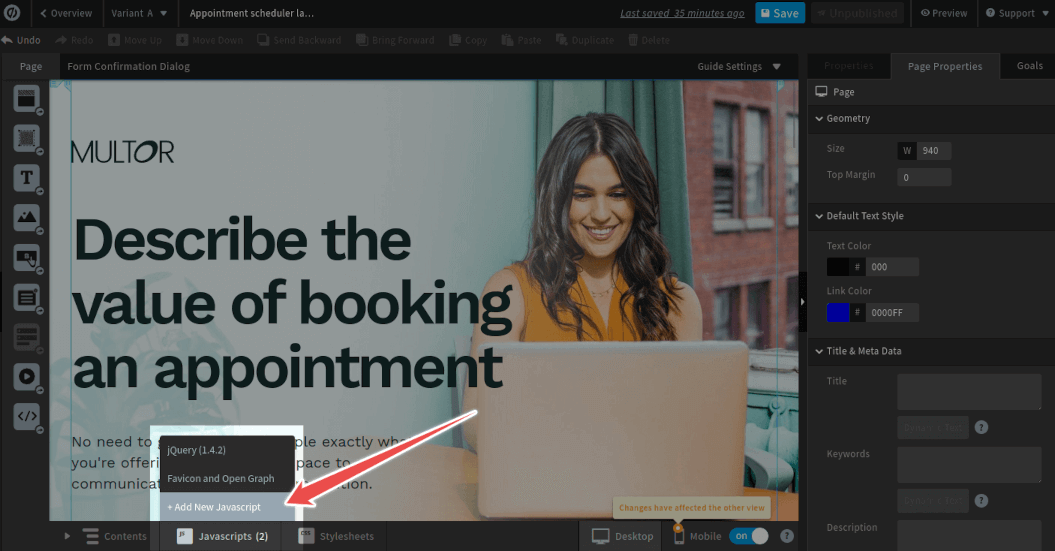Open help icon beside Title dynamic text

(x=982, y=427)
